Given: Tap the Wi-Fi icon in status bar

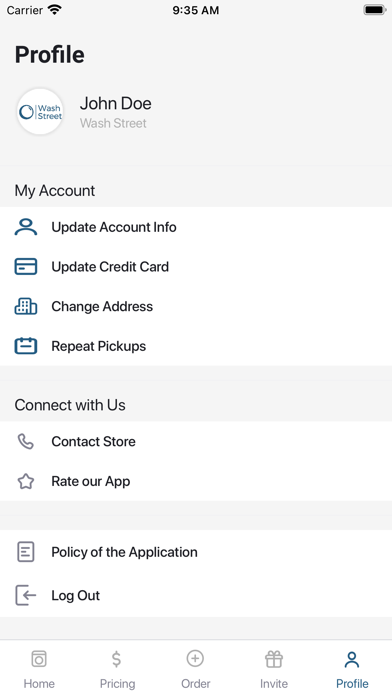Looking at the screenshot, I should point(55,10).
